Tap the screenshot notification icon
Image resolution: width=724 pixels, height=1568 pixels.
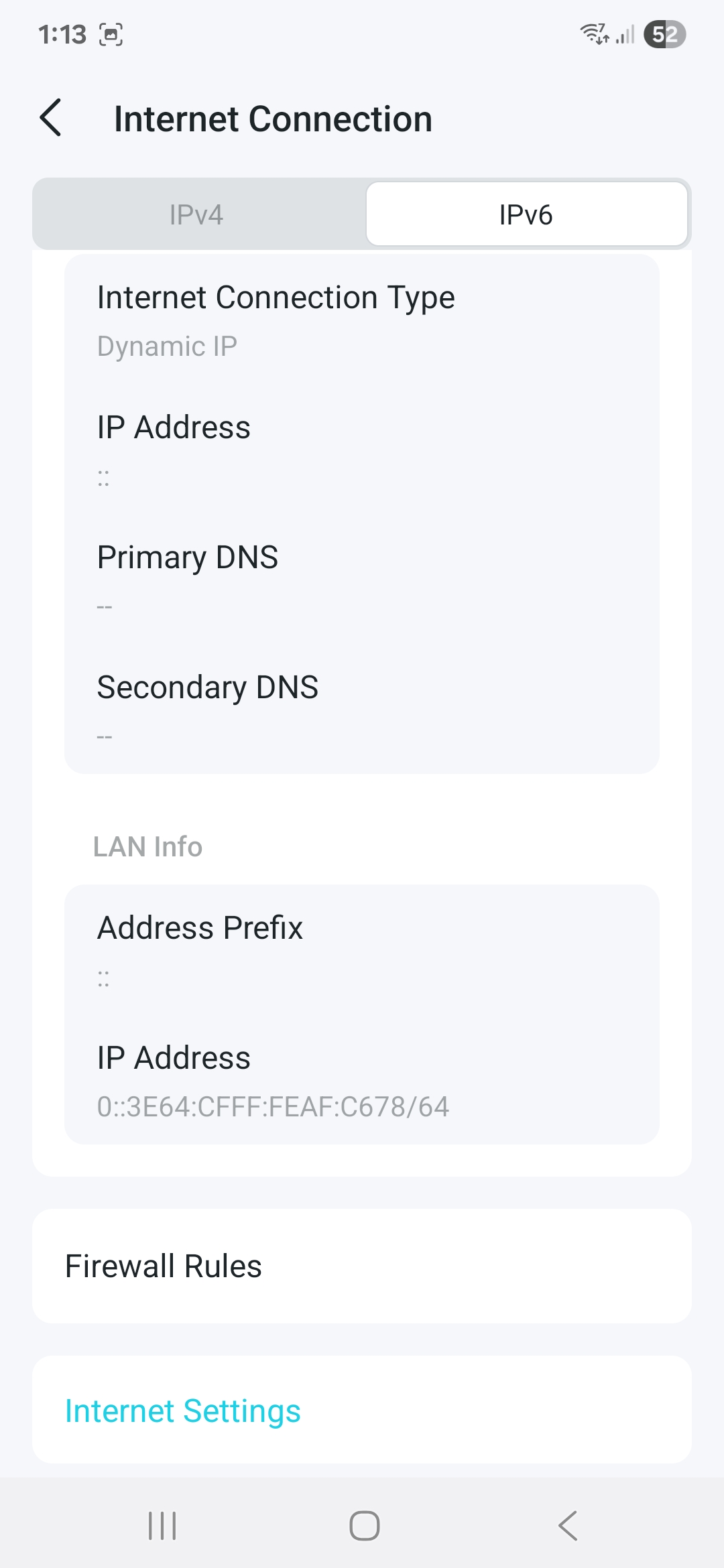pos(111,34)
